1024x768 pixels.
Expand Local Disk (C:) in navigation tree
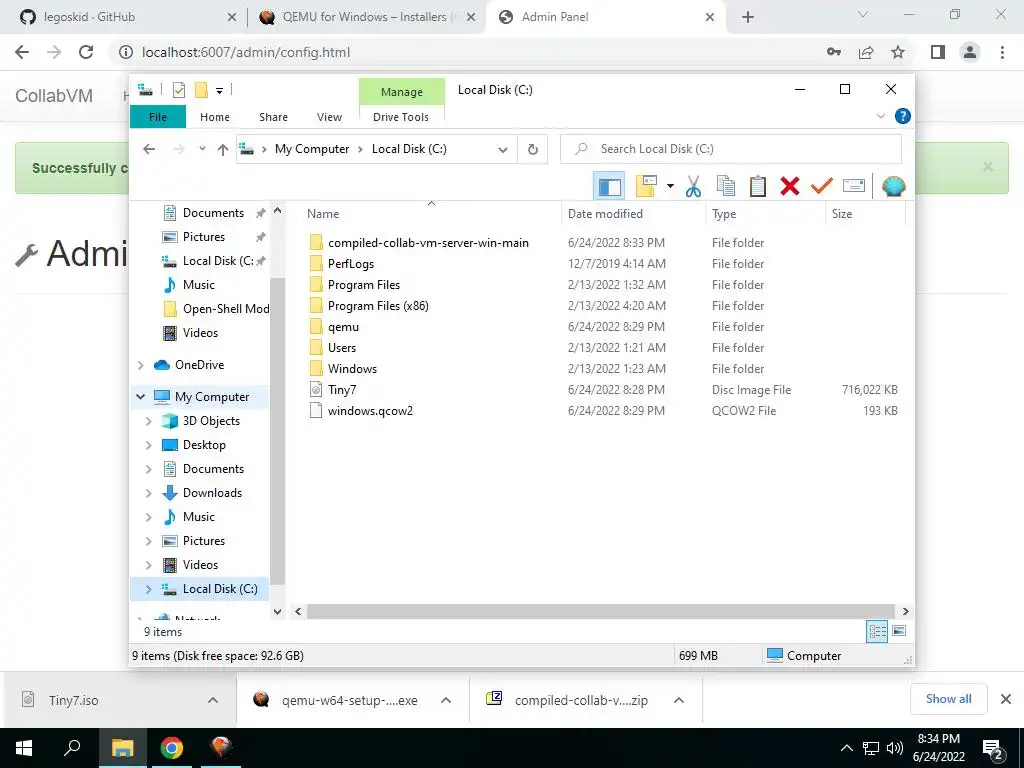coord(148,589)
